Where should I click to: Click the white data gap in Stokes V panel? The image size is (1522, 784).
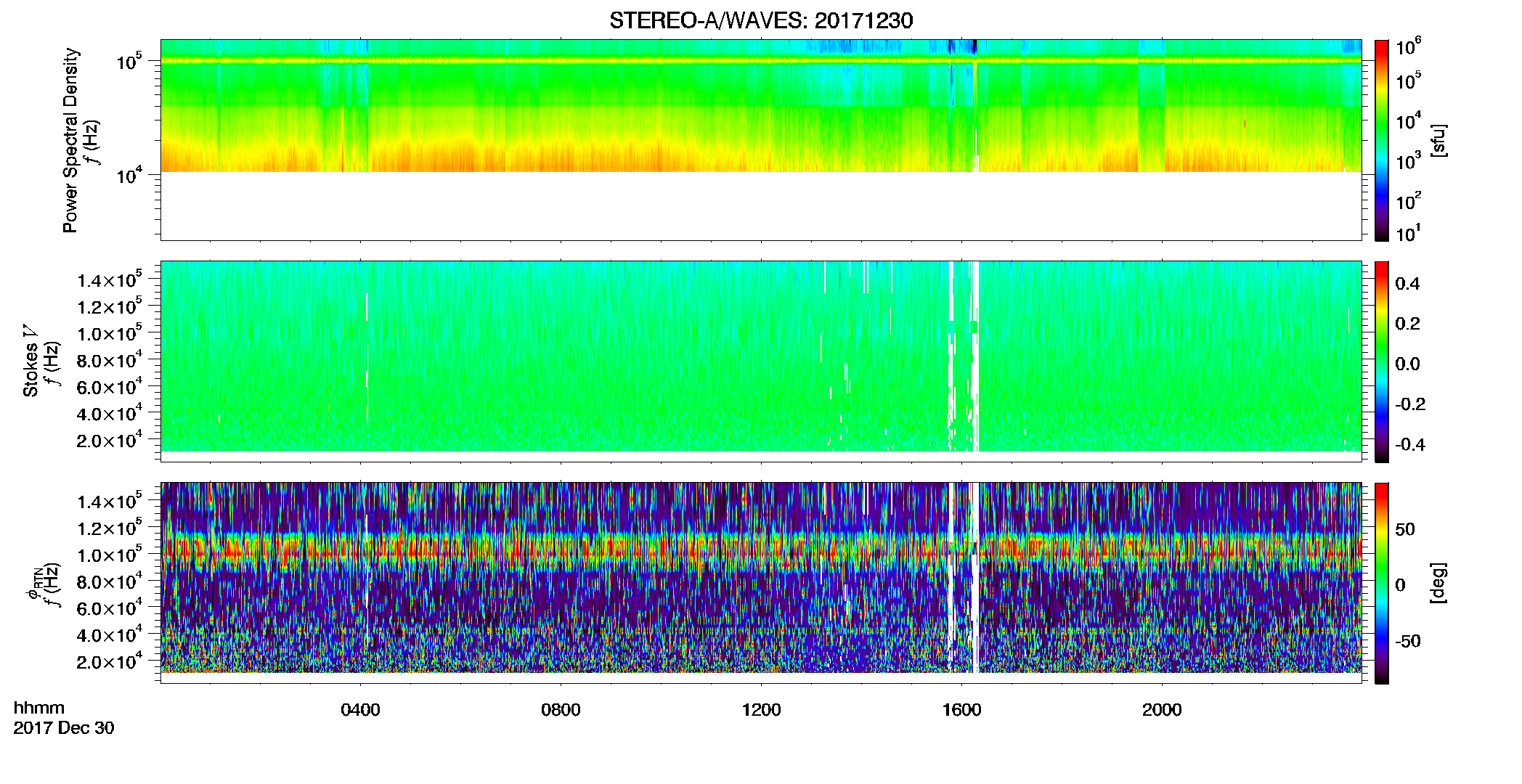(975, 356)
